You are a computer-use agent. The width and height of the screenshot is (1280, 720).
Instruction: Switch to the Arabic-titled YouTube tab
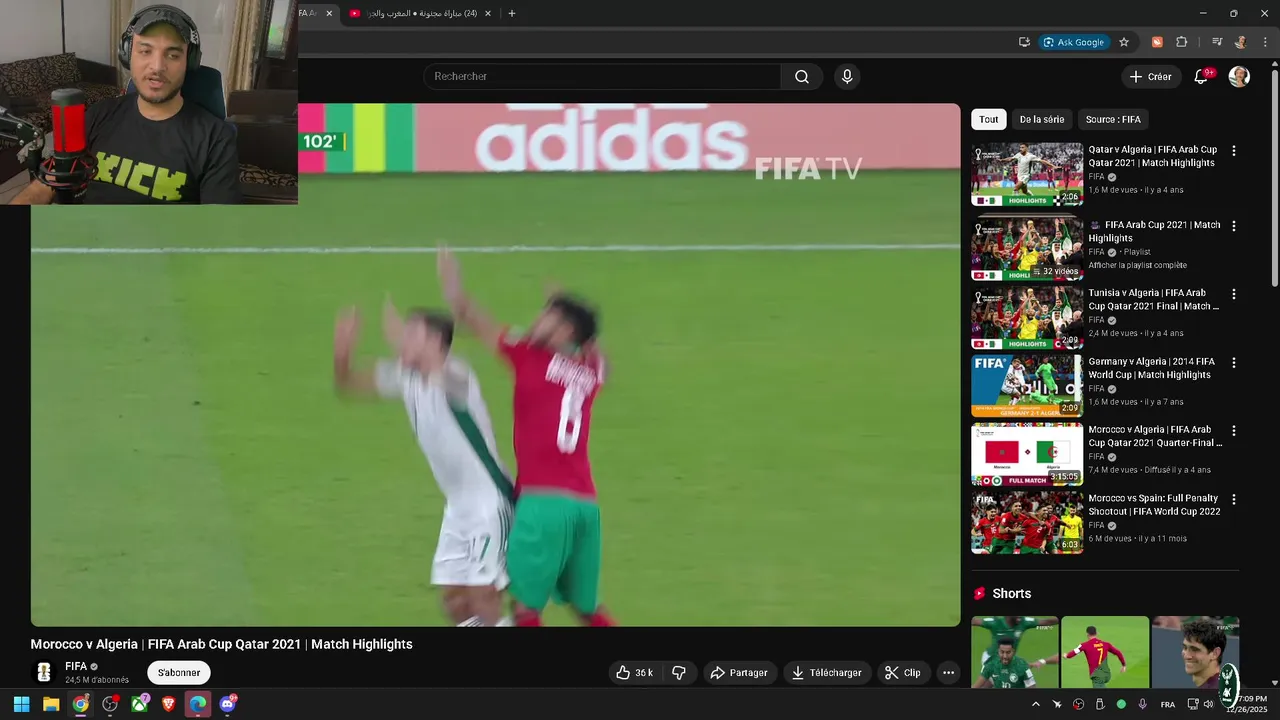pyautogui.click(x=420, y=13)
